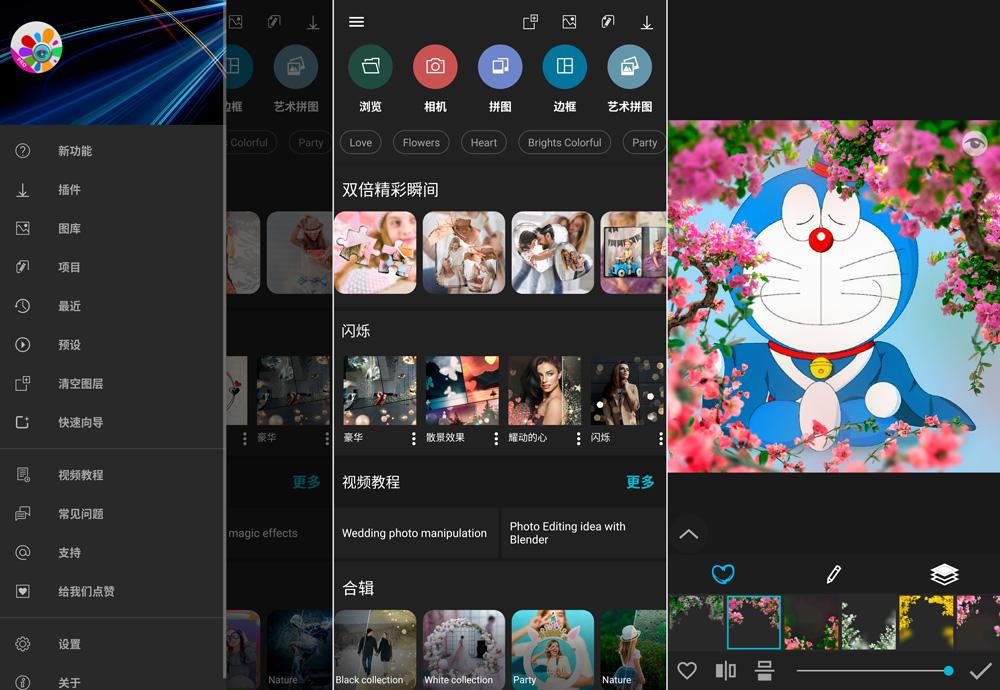Open 关于 from the side drawer
1000x690 pixels.
tap(112, 680)
